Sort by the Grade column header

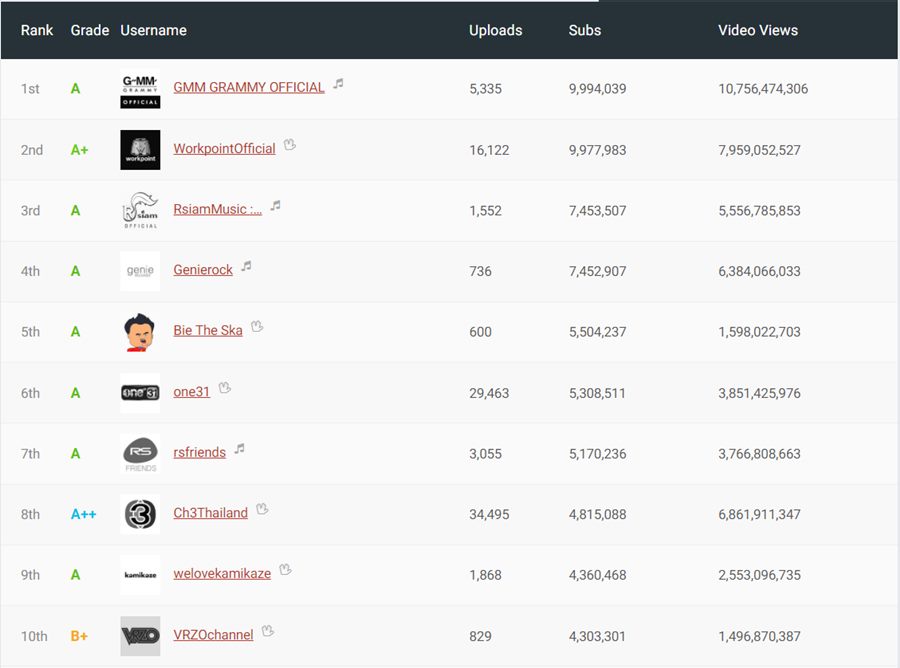click(x=90, y=30)
